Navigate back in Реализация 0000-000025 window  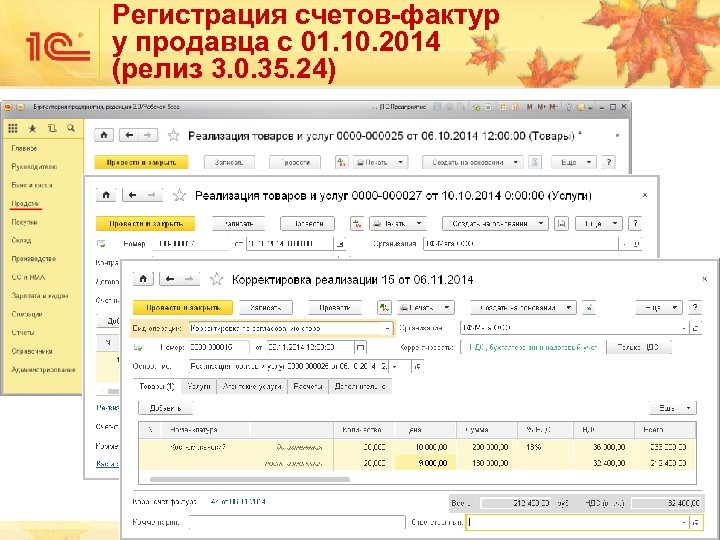click(x=129, y=135)
